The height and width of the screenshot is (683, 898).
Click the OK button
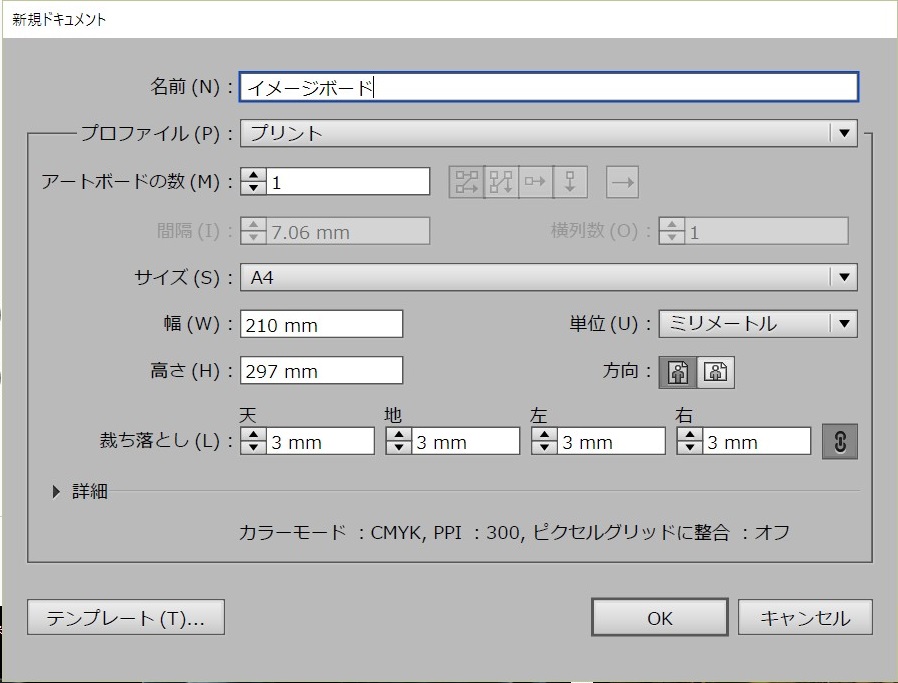(x=659, y=618)
